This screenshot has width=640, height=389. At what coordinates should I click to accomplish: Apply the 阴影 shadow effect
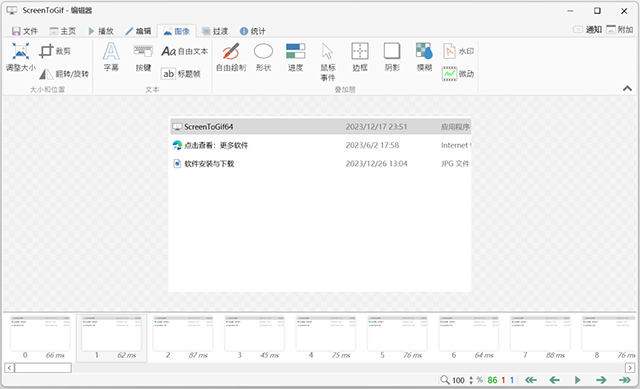click(x=392, y=57)
